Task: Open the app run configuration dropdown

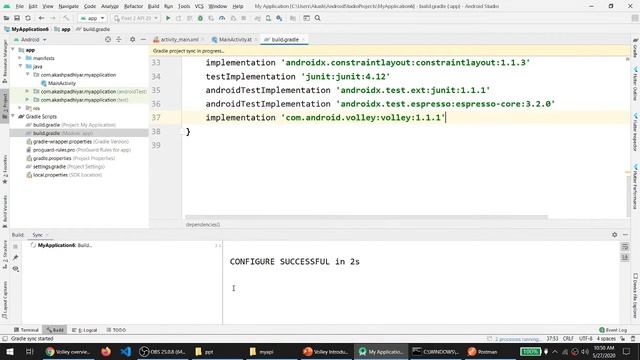Action: pyautogui.click(x=92, y=18)
